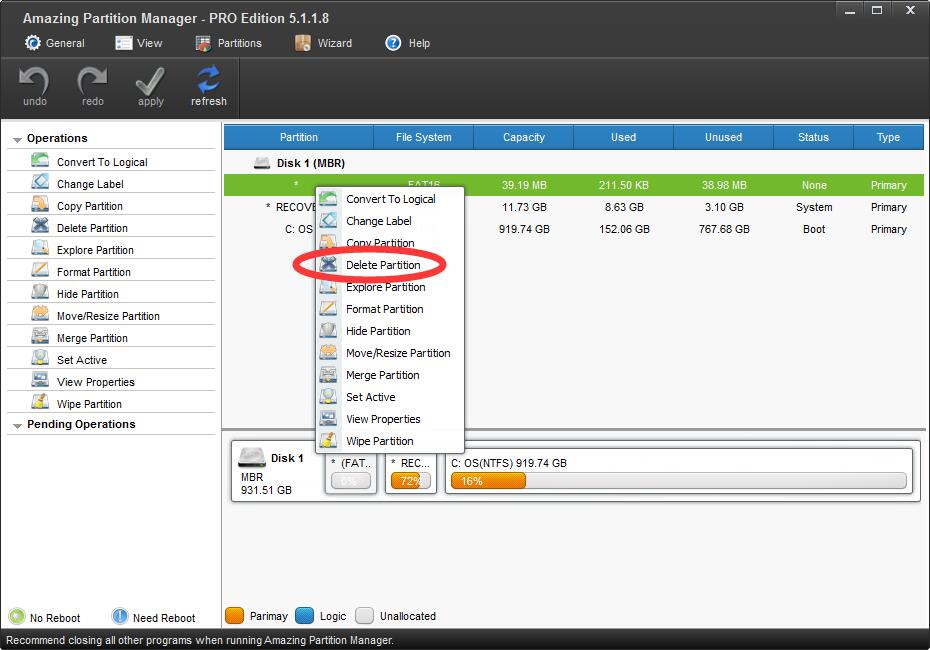The height and width of the screenshot is (650, 930).
Task: Click the 39.19 MB cell in highlighted row
Action: (524, 185)
